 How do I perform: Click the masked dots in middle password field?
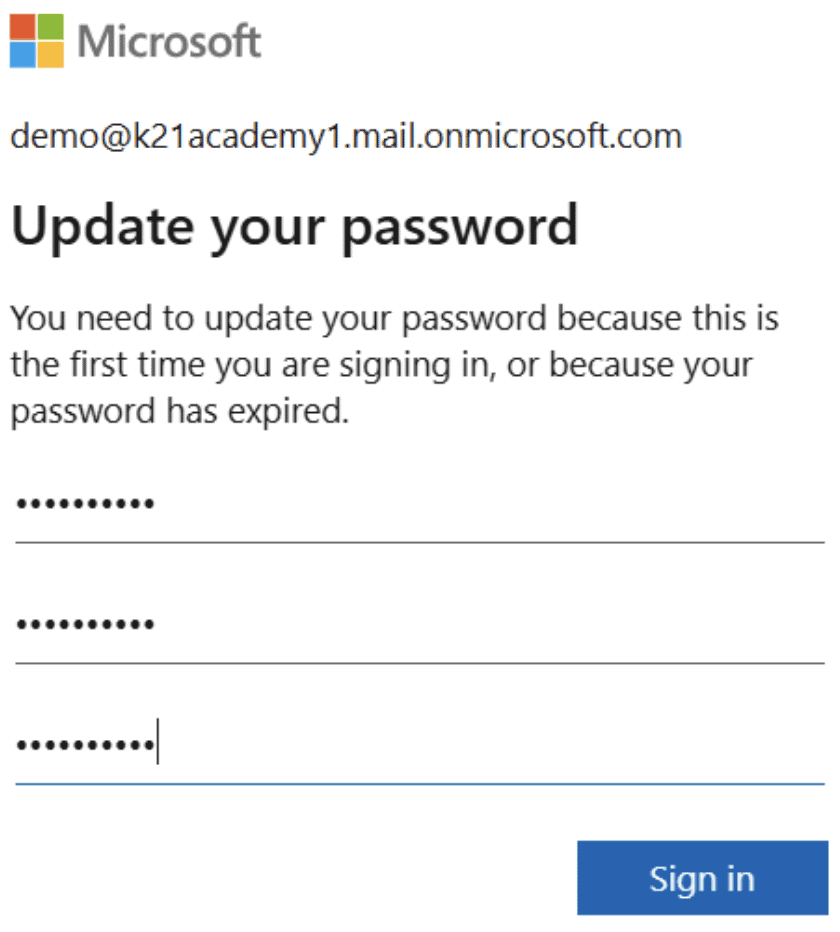[85, 625]
